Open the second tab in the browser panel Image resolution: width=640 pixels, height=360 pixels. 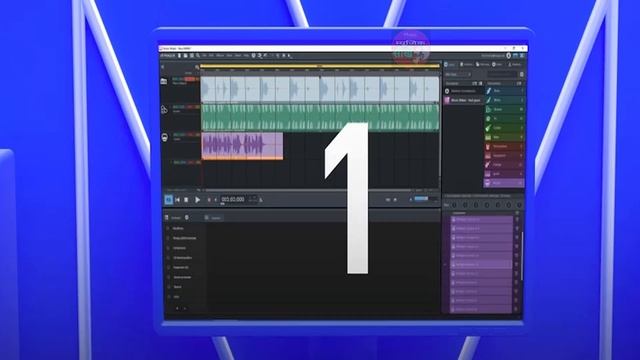[467, 64]
